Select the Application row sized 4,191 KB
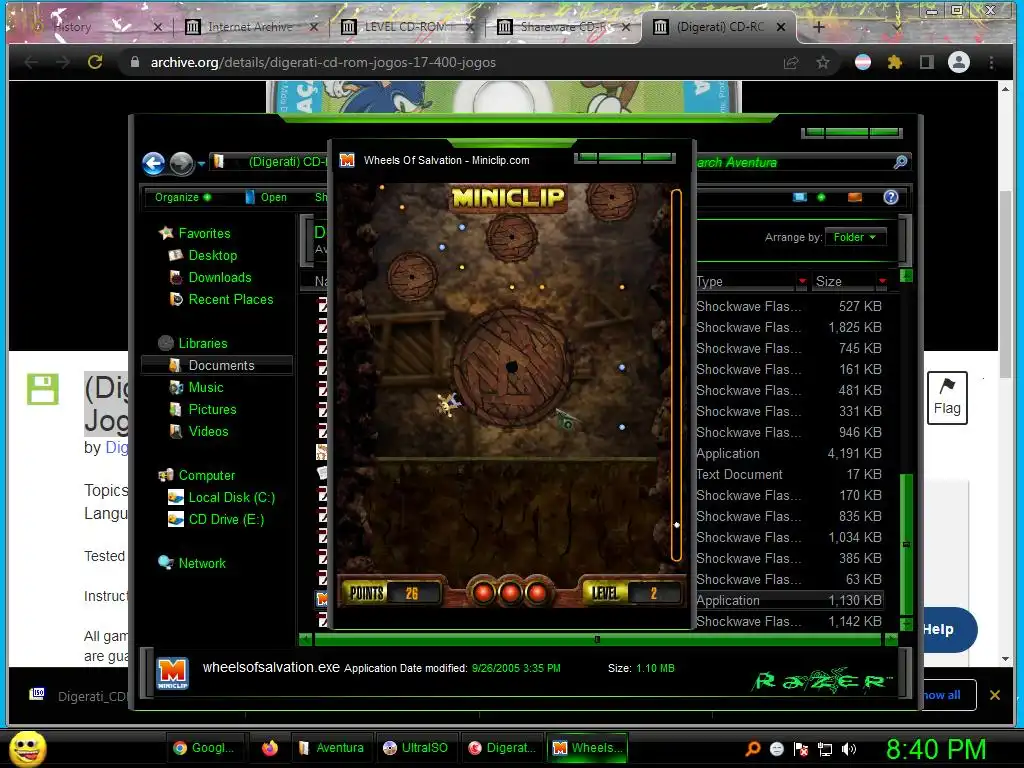The width and height of the screenshot is (1024, 768). pos(789,453)
